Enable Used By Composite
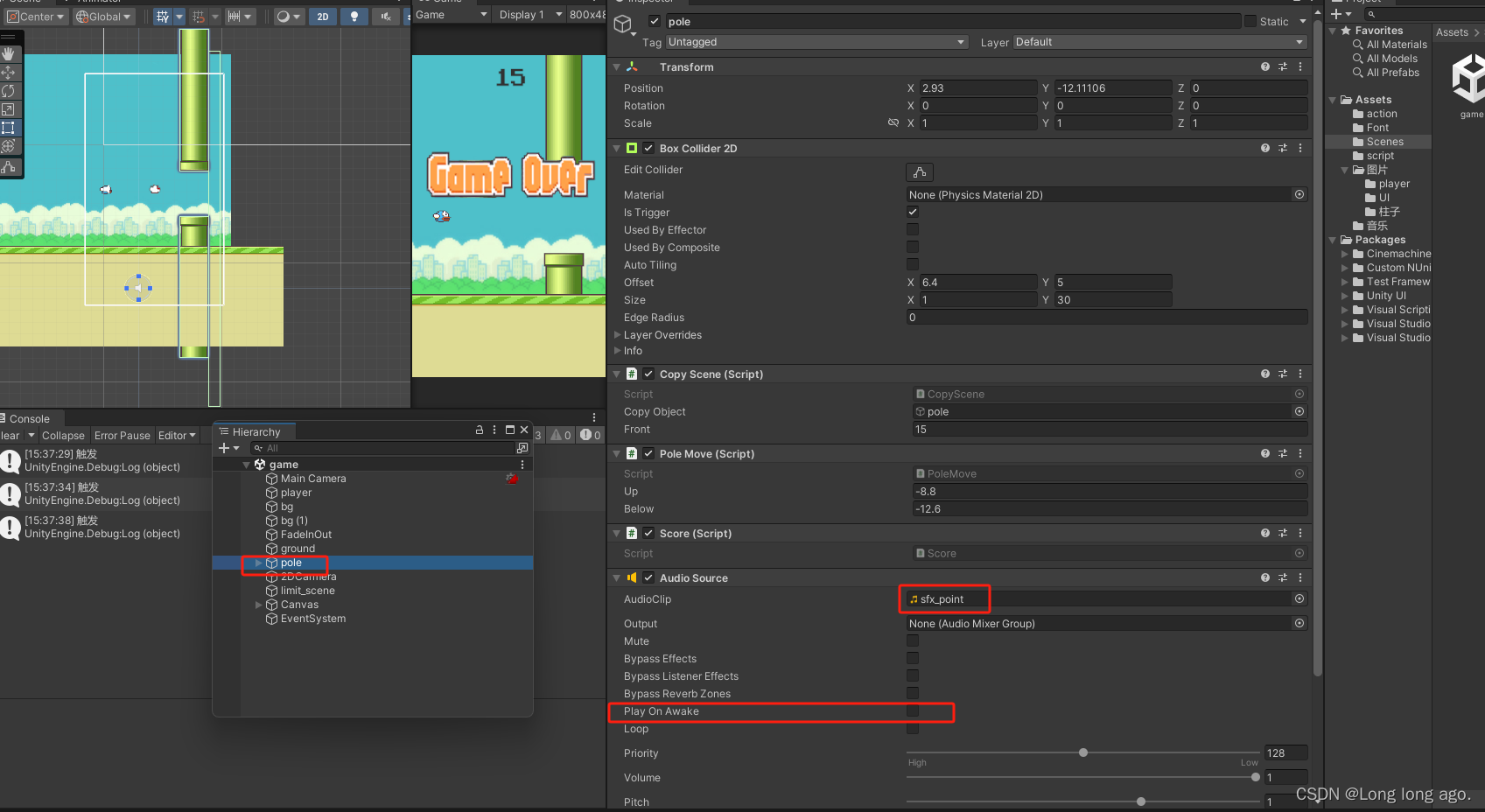Viewport: 1485px width, 812px height. pyautogui.click(x=913, y=247)
